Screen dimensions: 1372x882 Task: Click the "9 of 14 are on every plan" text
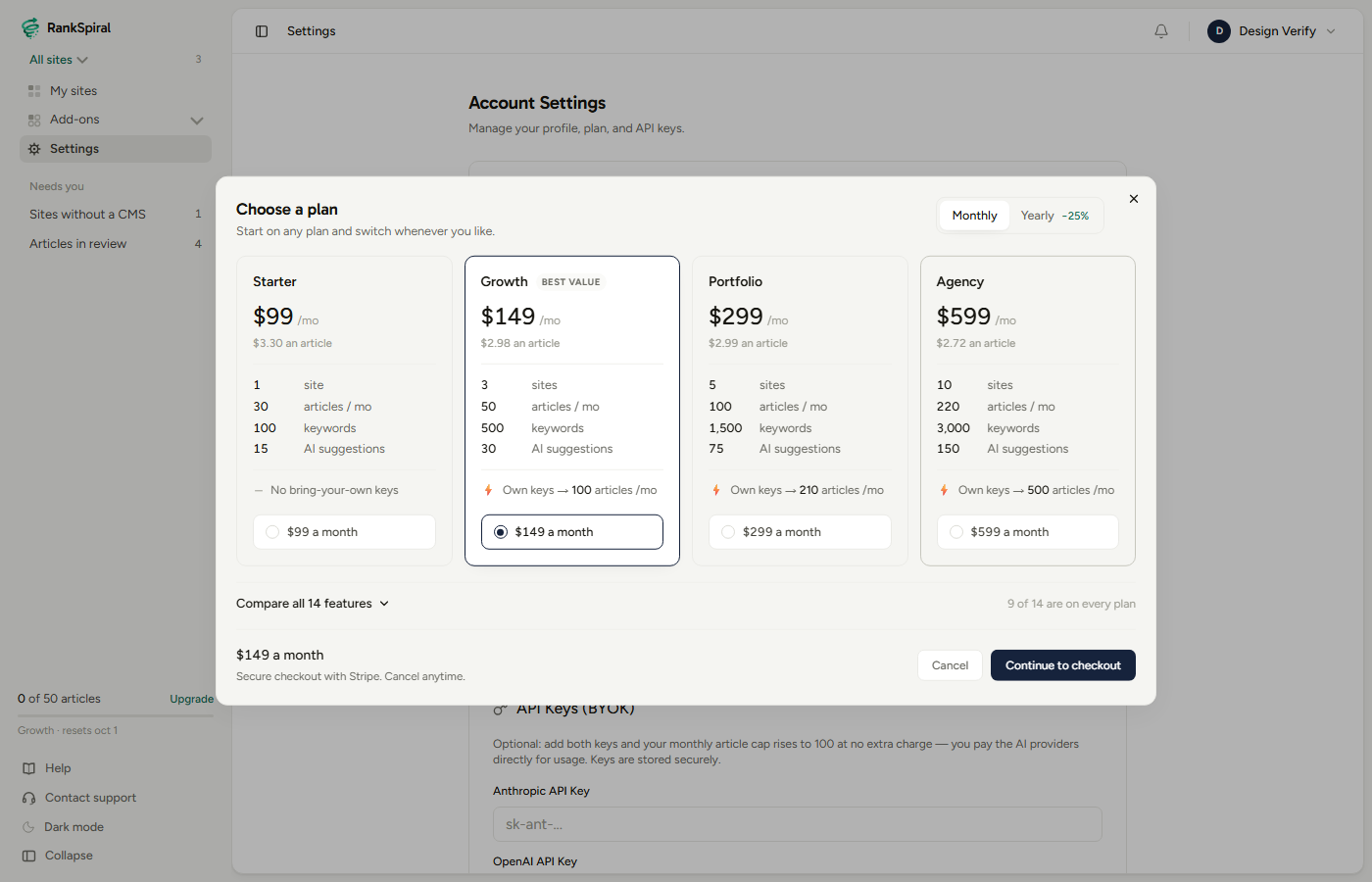(x=1071, y=604)
